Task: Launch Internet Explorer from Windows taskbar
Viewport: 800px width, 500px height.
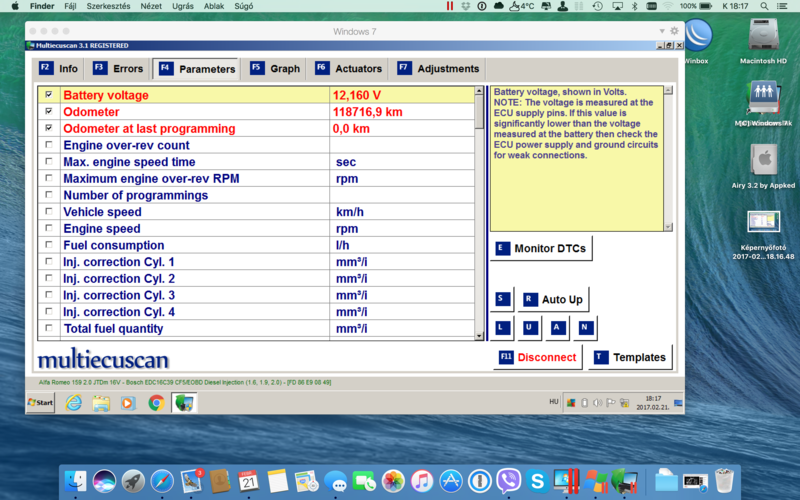Action: click(x=74, y=403)
